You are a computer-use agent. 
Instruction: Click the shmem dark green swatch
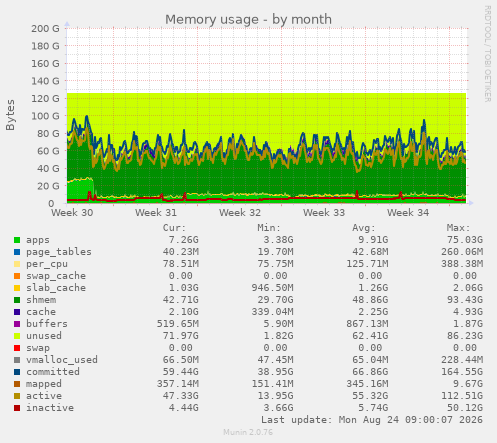click(17, 300)
